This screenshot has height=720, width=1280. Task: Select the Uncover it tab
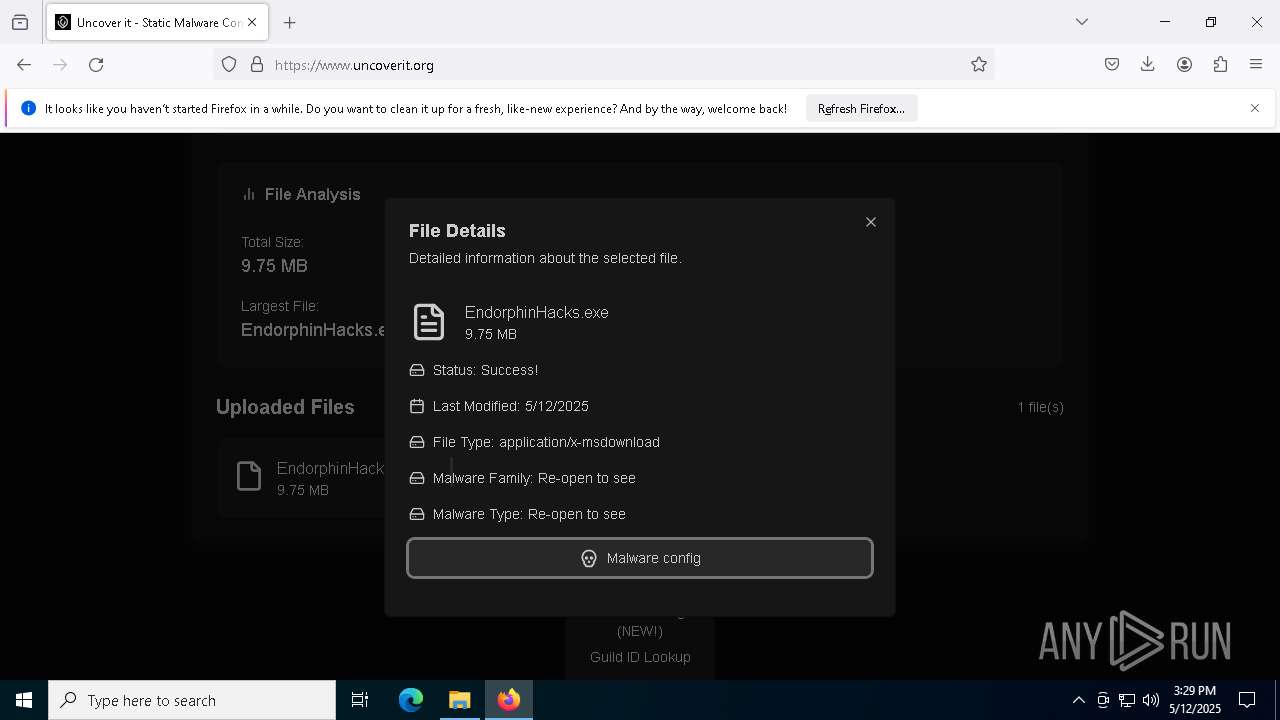tap(157, 22)
